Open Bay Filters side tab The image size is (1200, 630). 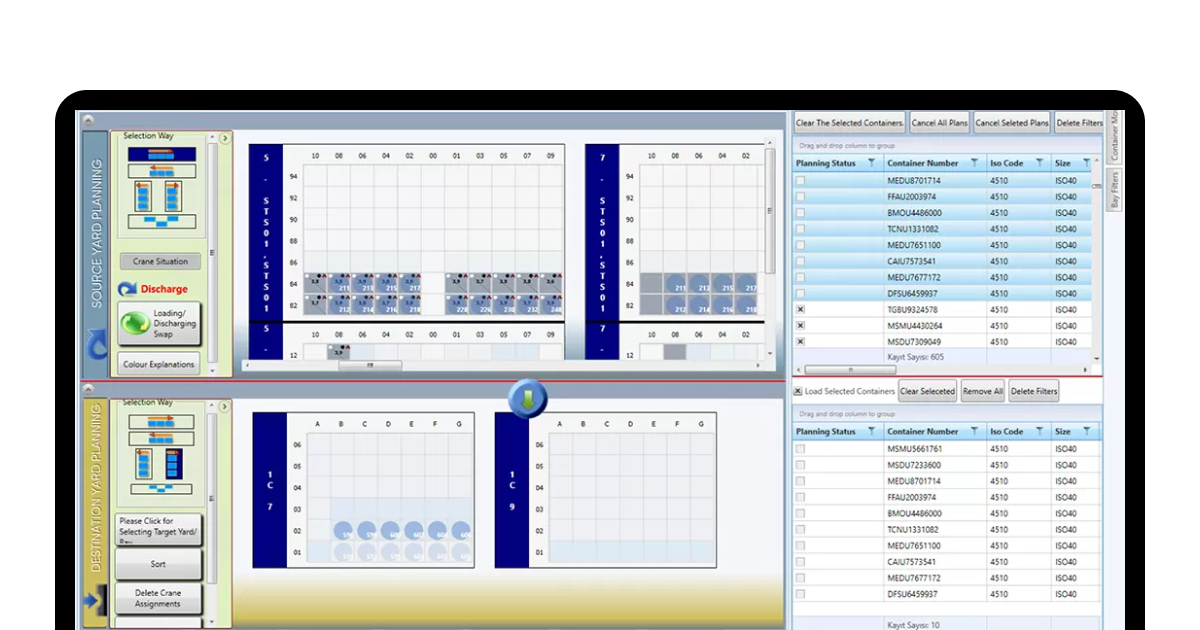pos(1115,189)
